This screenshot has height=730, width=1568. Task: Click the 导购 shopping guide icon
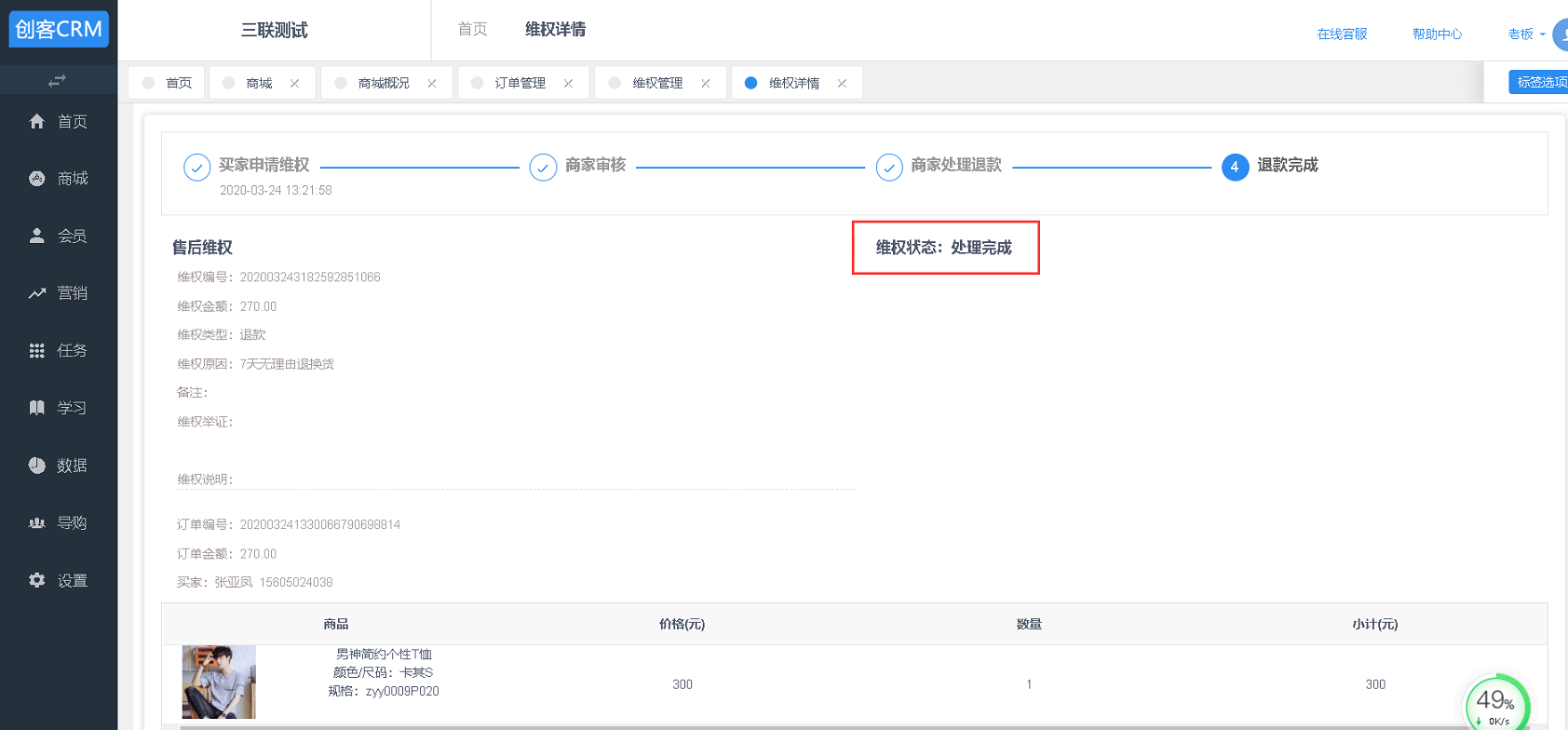(37, 523)
